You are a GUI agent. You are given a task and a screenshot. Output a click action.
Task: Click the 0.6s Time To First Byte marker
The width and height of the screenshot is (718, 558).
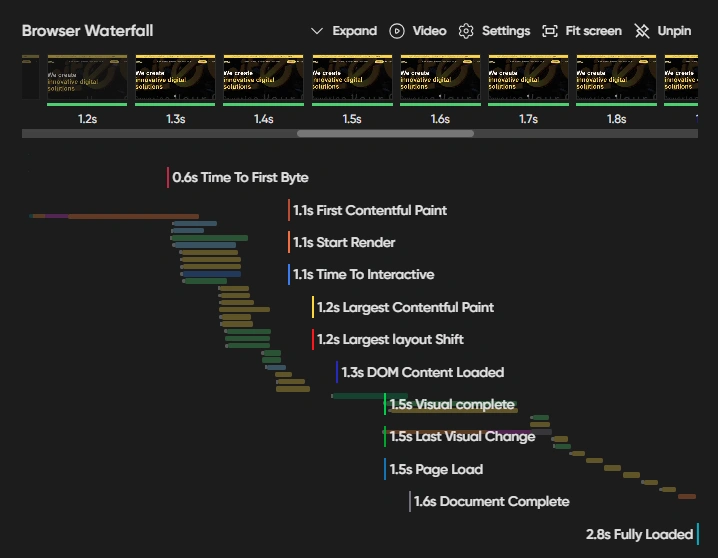pyautogui.click(x=238, y=178)
